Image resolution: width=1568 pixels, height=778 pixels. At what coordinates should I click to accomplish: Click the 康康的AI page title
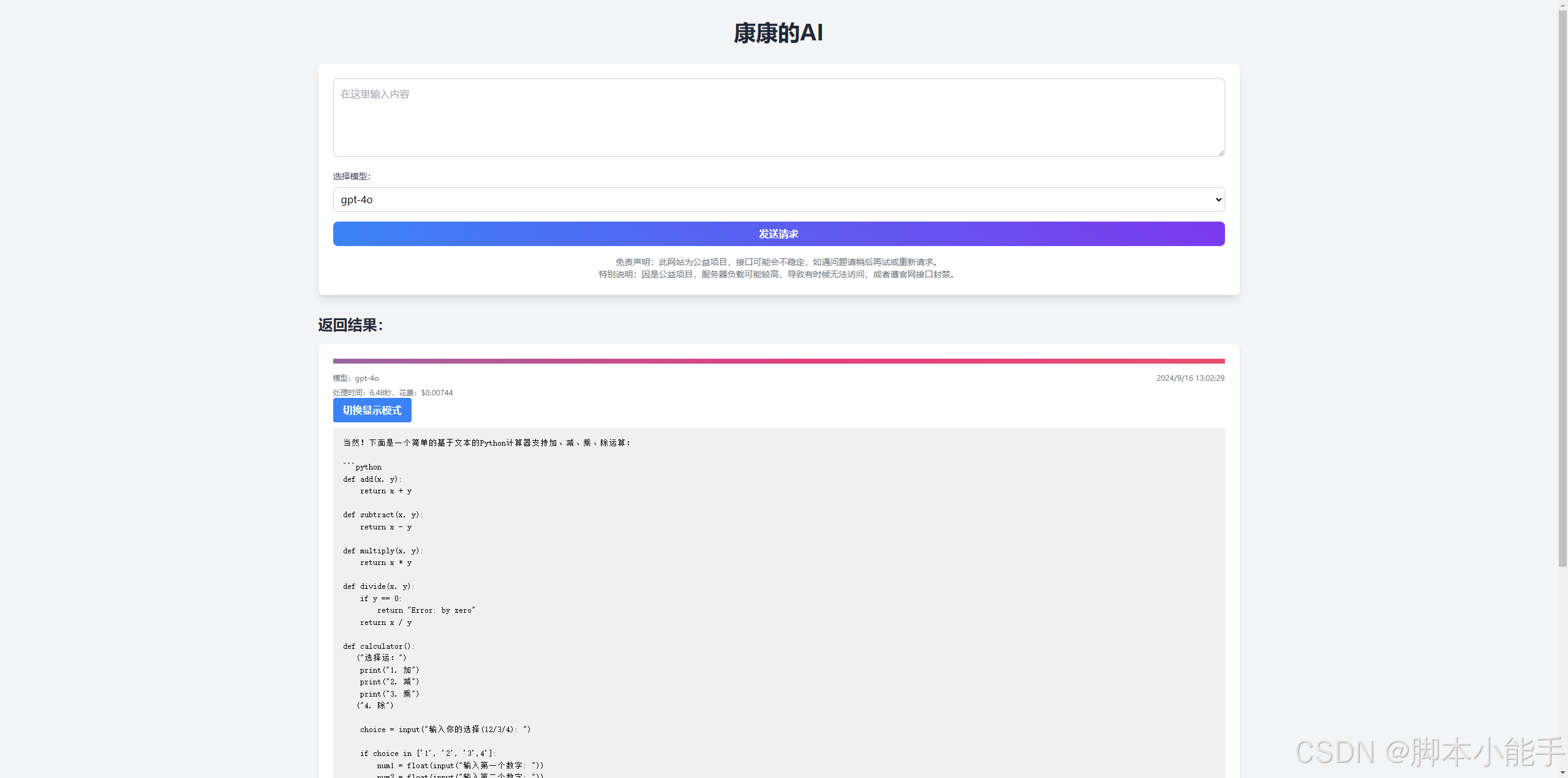pos(778,33)
